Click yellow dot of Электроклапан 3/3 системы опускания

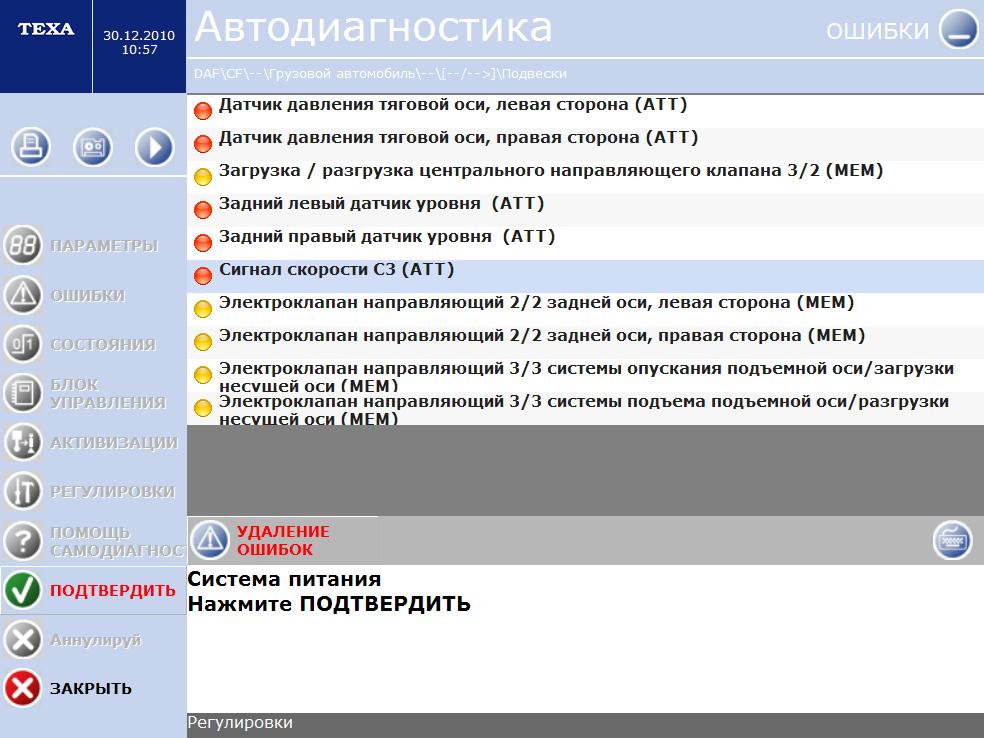tap(203, 375)
